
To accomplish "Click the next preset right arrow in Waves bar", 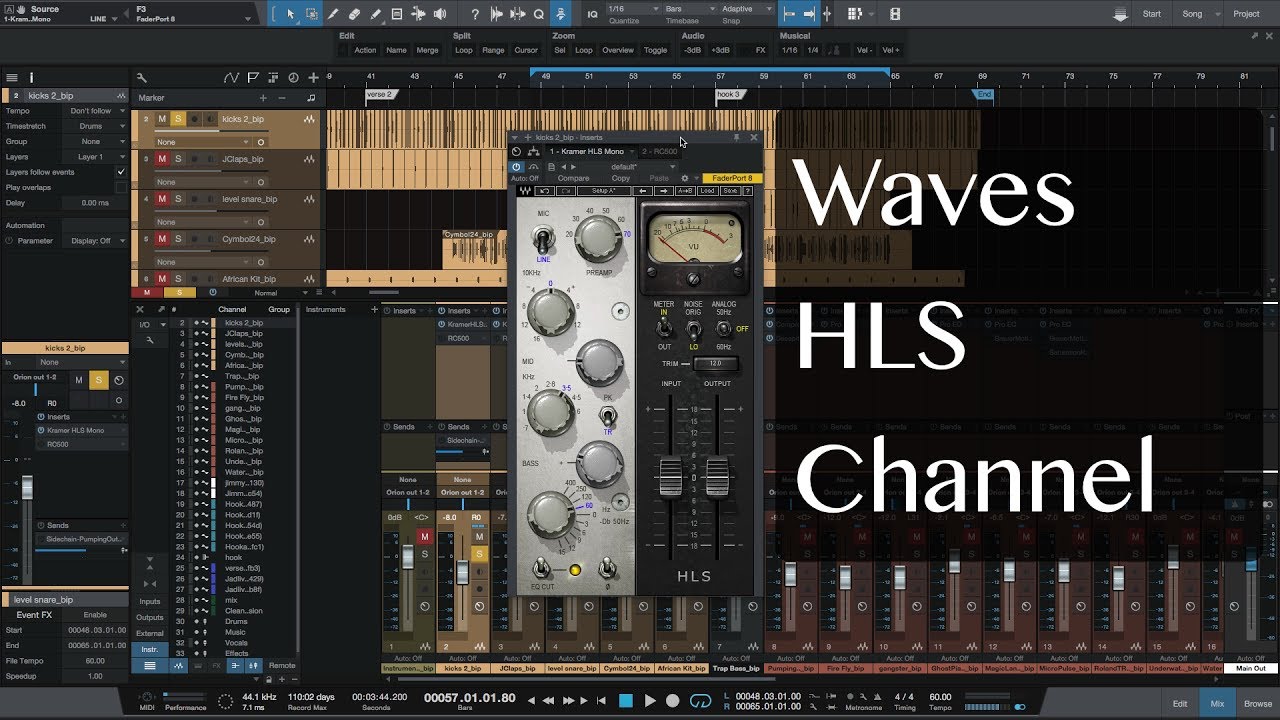I will (664, 190).
